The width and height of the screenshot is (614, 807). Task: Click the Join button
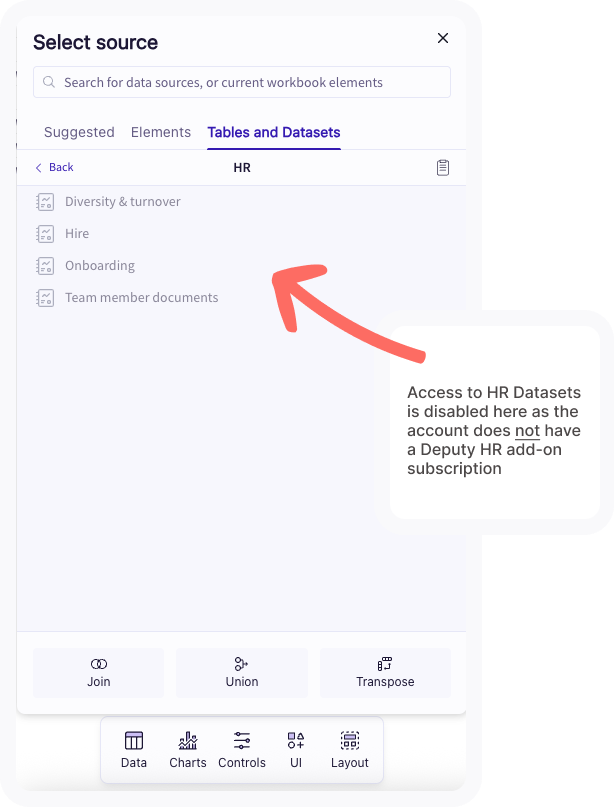98,673
